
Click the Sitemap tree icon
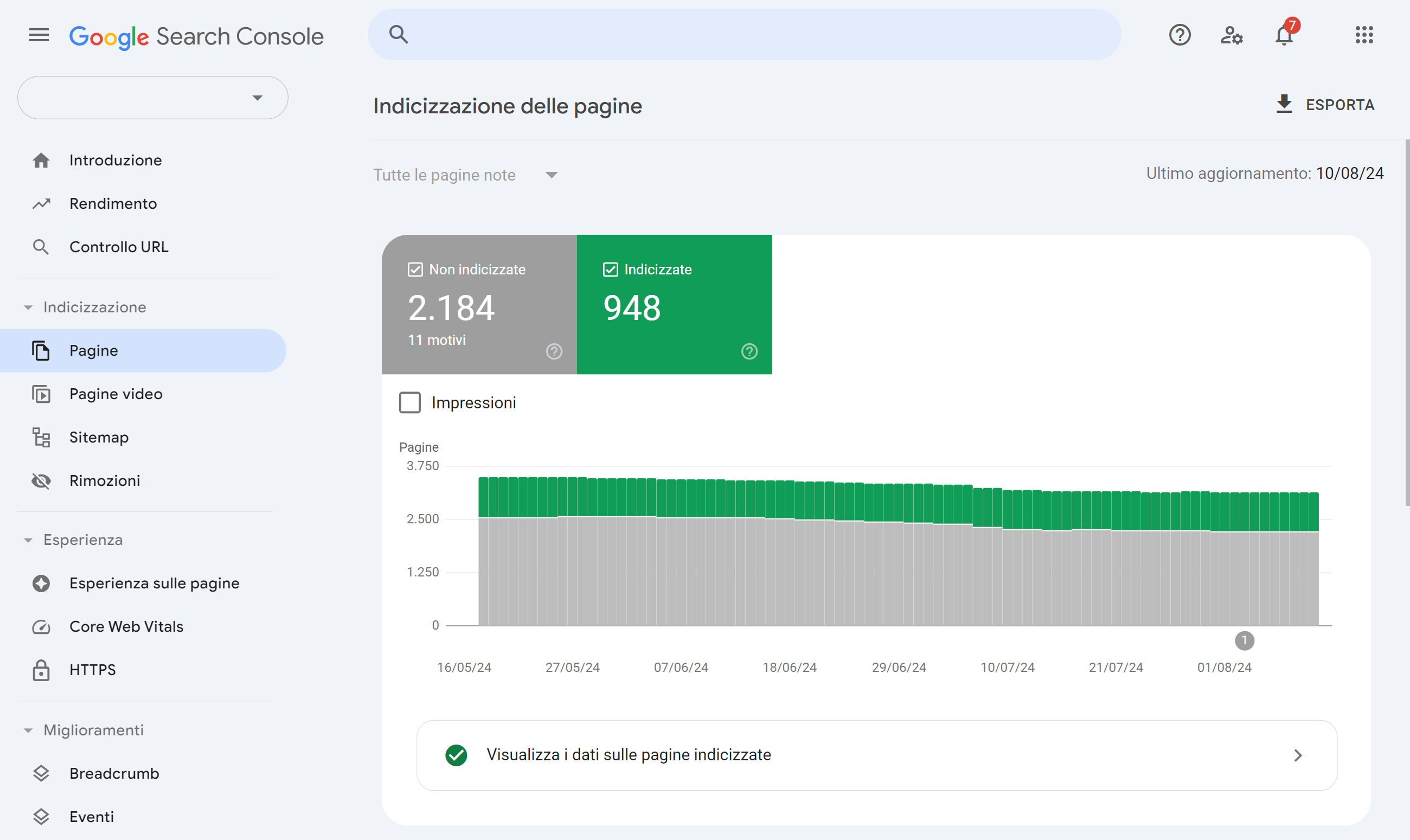41,438
